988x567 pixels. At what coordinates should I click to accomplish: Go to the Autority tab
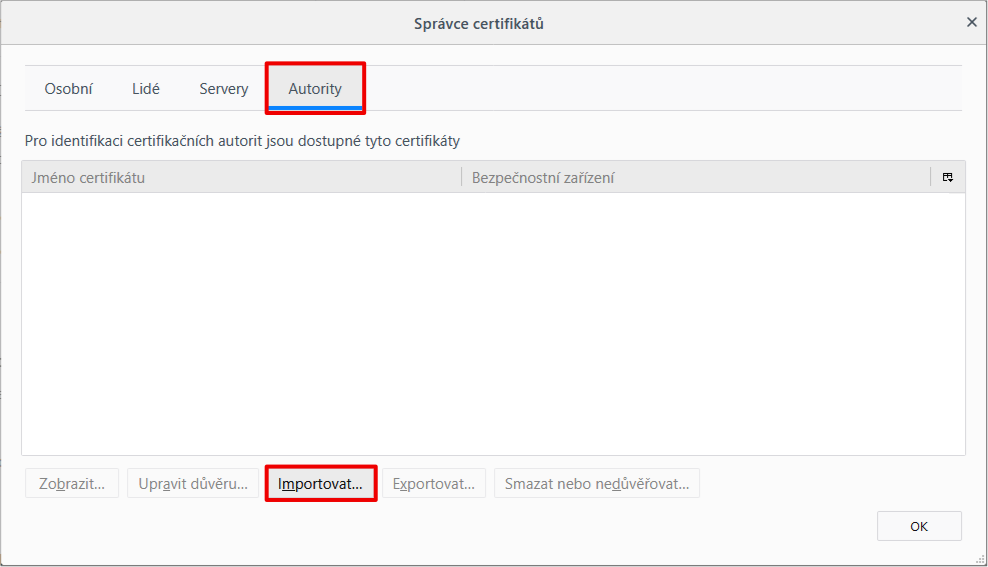point(315,89)
